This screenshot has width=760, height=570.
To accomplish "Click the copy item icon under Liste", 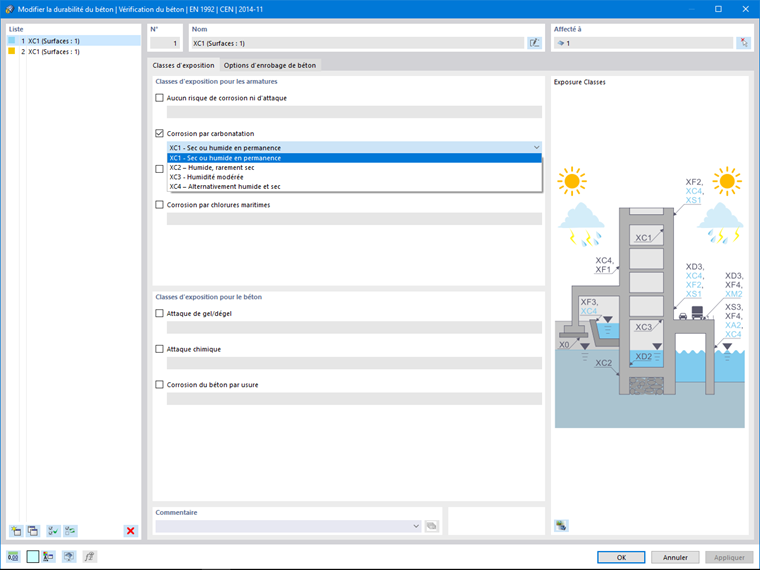I will [33, 531].
